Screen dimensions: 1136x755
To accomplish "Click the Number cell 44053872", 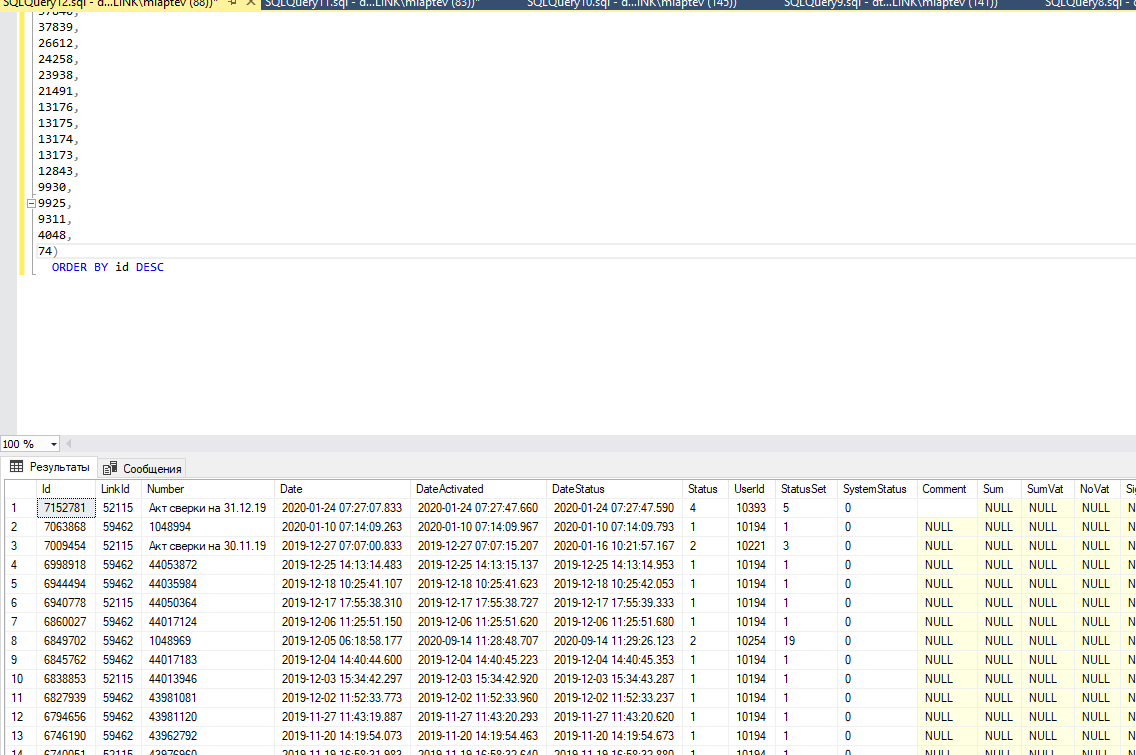I will pos(208,565).
